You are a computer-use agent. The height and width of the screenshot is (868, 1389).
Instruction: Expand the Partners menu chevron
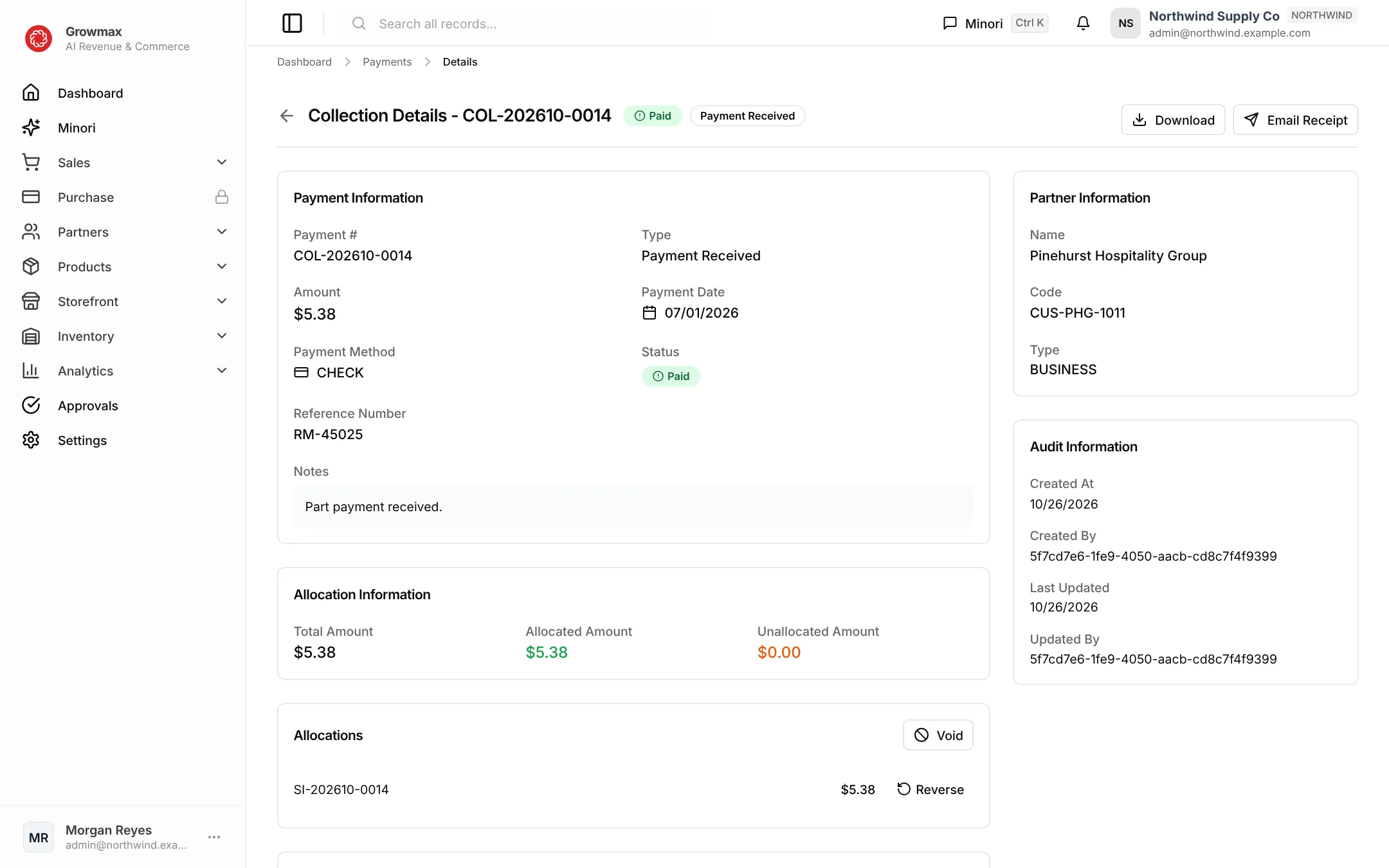click(222, 232)
